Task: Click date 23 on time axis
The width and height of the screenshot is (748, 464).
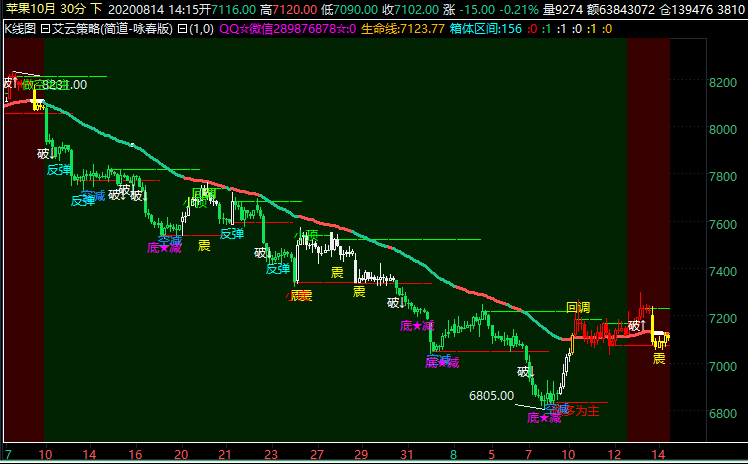Action: point(271,454)
